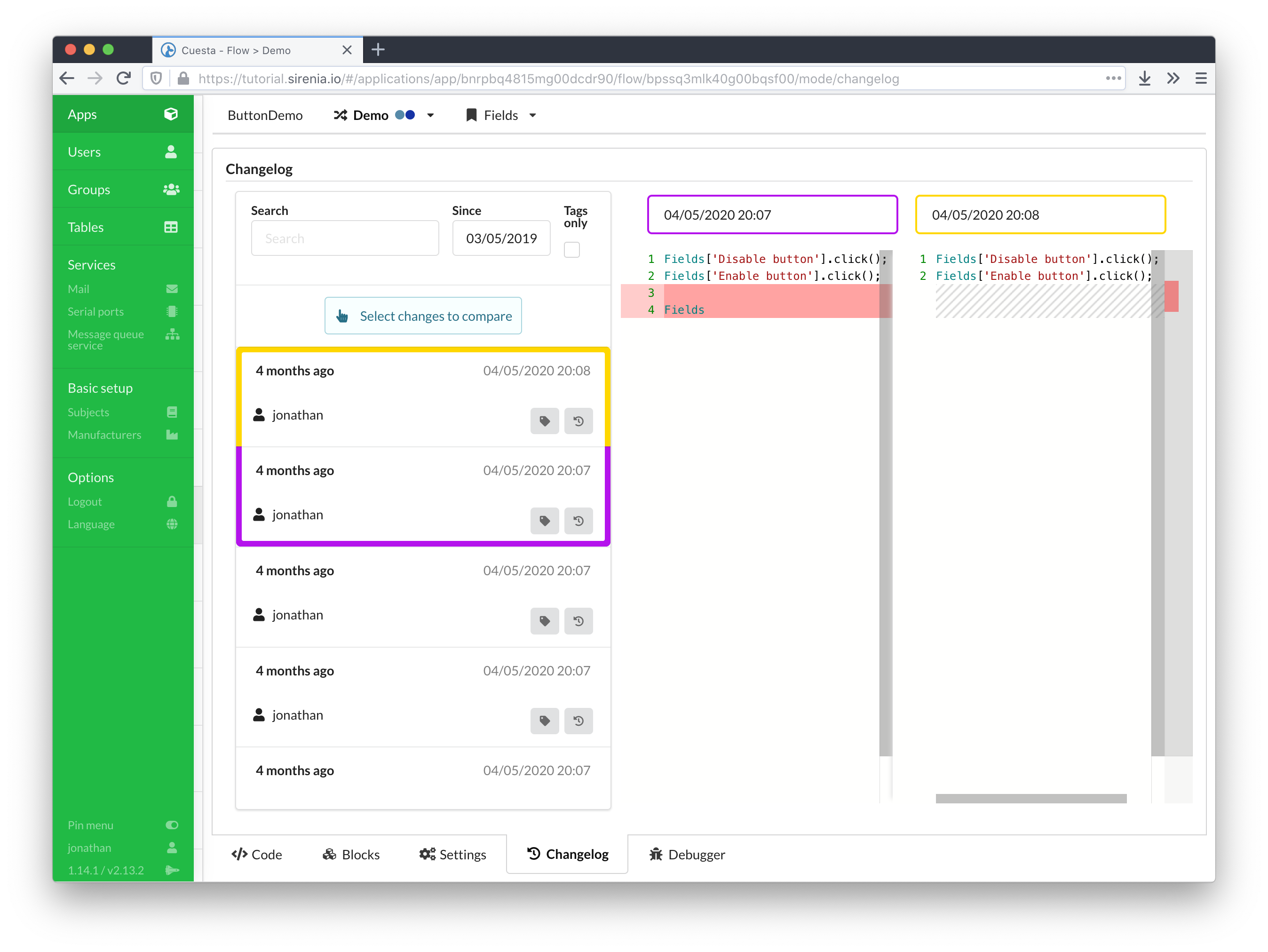This screenshot has width=1268, height=952.
Task: Click the Manufacturers factory icon
Action: (x=172, y=435)
